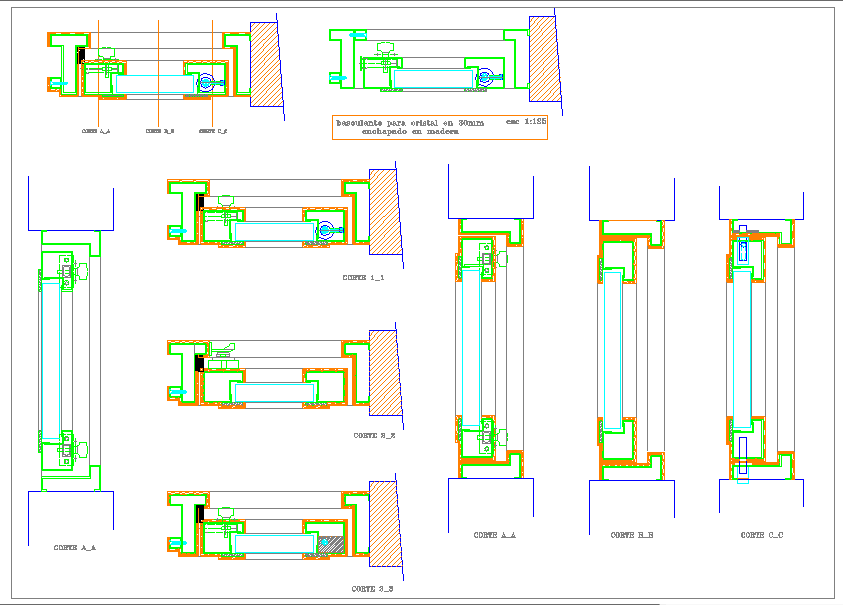Expand the CORTE C_C label at bottom right
This screenshot has width=843, height=605.
[763, 534]
